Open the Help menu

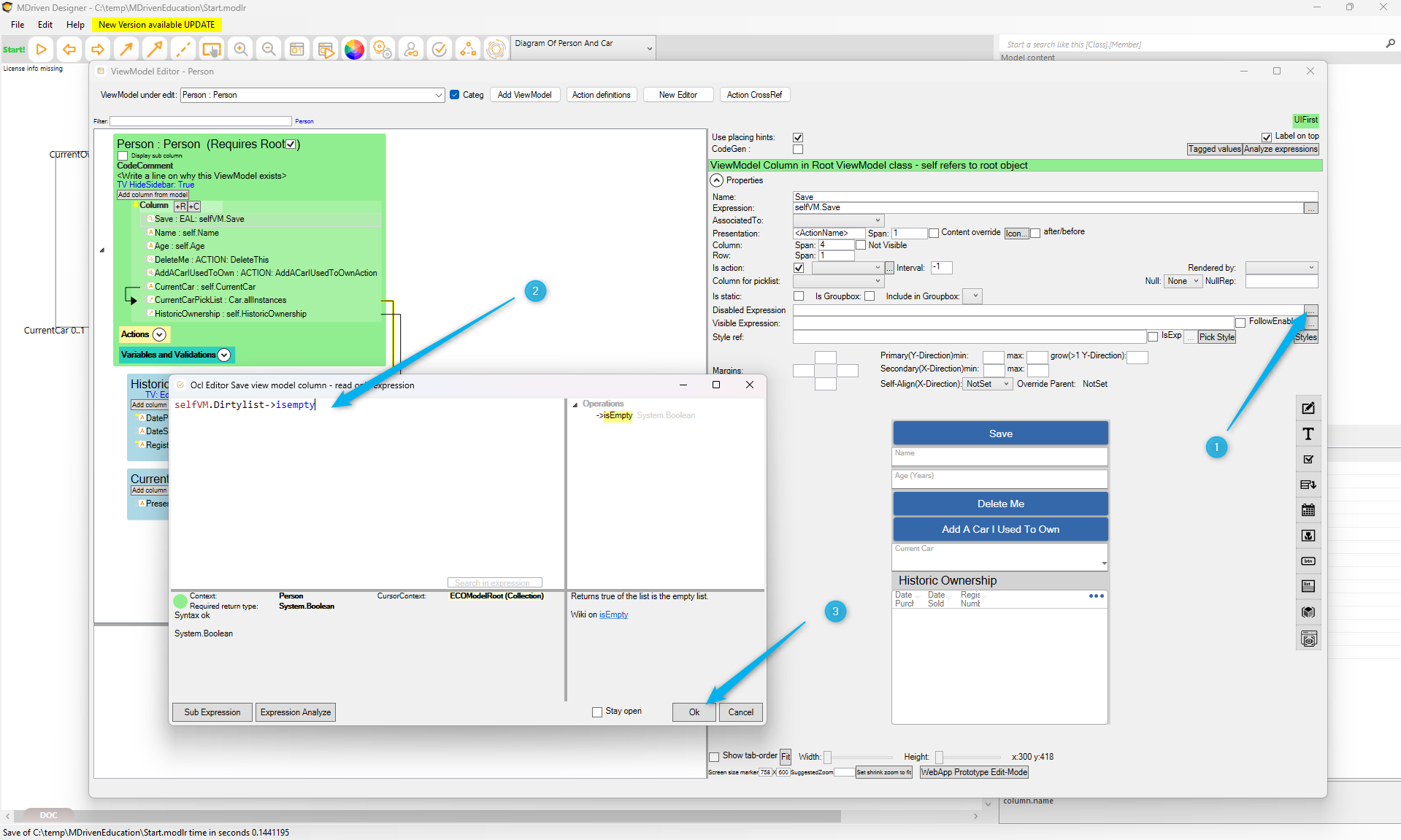[75, 25]
